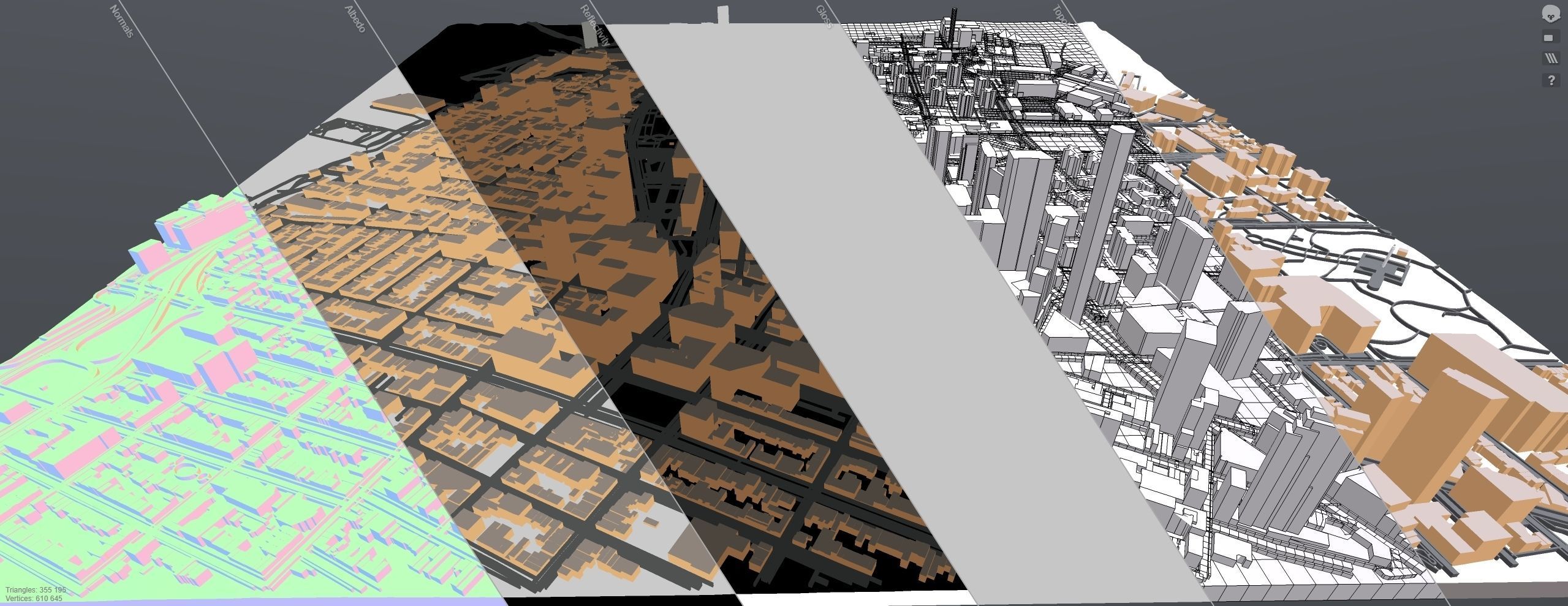The width and height of the screenshot is (1568, 606).
Task: Select the Gloss layer label
Action: pos(824,17)
